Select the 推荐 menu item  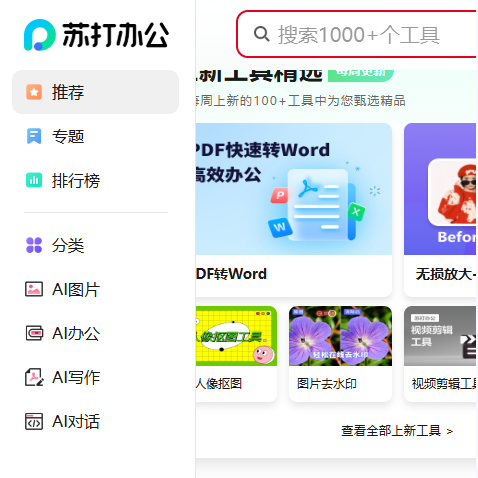[95, 92]
